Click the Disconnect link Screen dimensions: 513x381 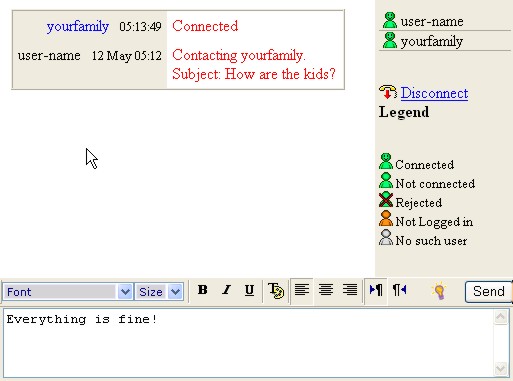coord(434,93)
